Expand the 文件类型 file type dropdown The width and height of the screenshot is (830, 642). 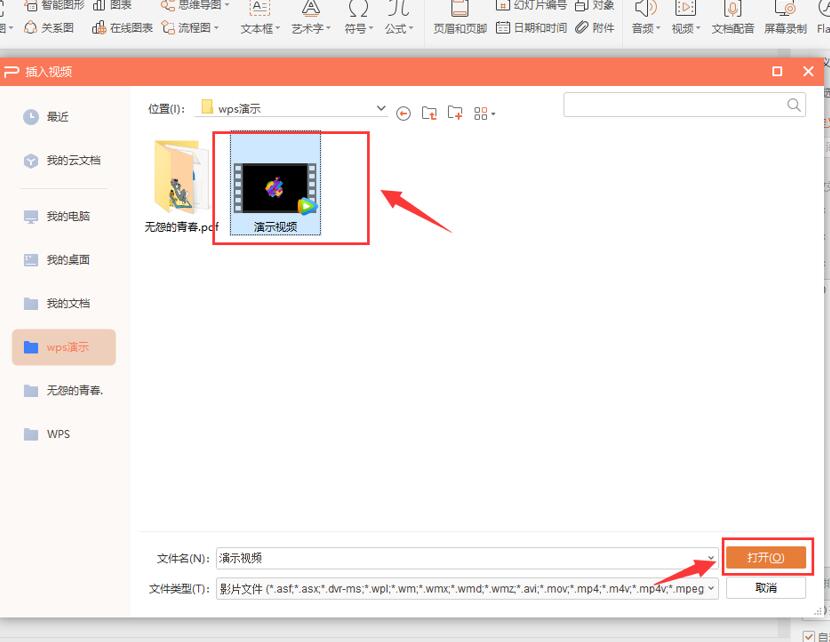pos(711,588)
